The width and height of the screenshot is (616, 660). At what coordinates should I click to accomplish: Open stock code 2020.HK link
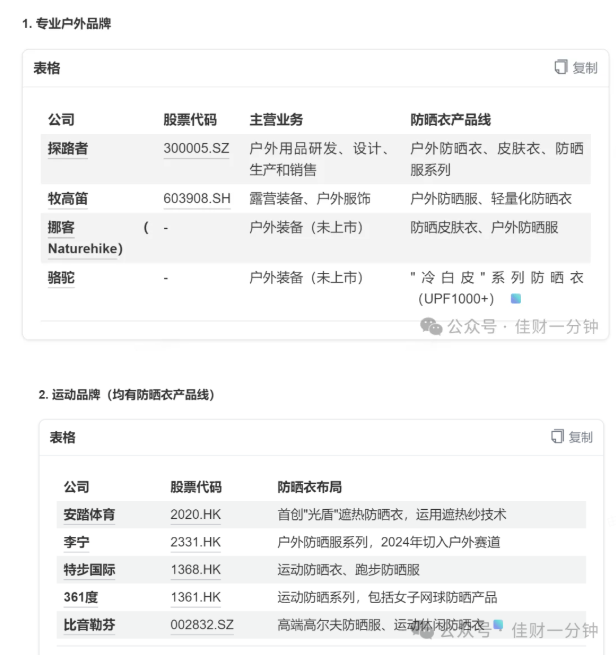tap(195, 514)
